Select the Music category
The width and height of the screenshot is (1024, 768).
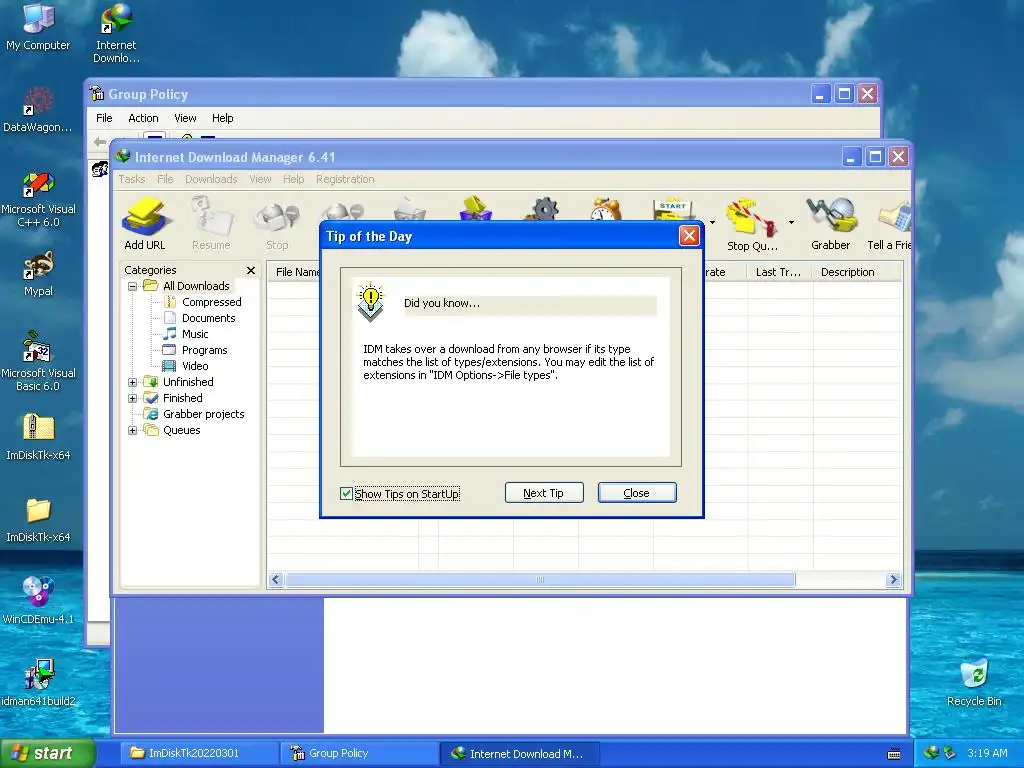point(195,334)
